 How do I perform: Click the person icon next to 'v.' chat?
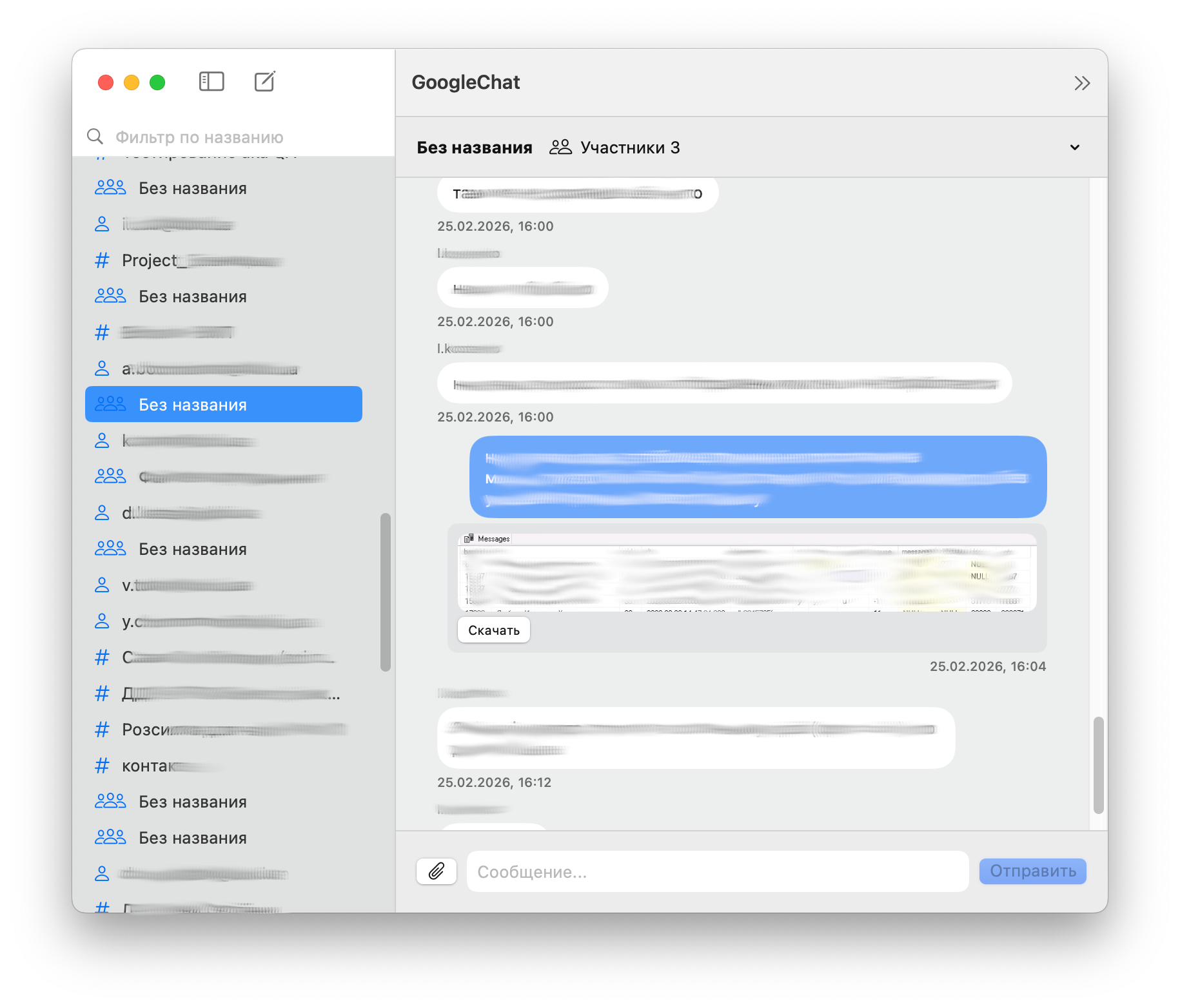tap(102, 585)
